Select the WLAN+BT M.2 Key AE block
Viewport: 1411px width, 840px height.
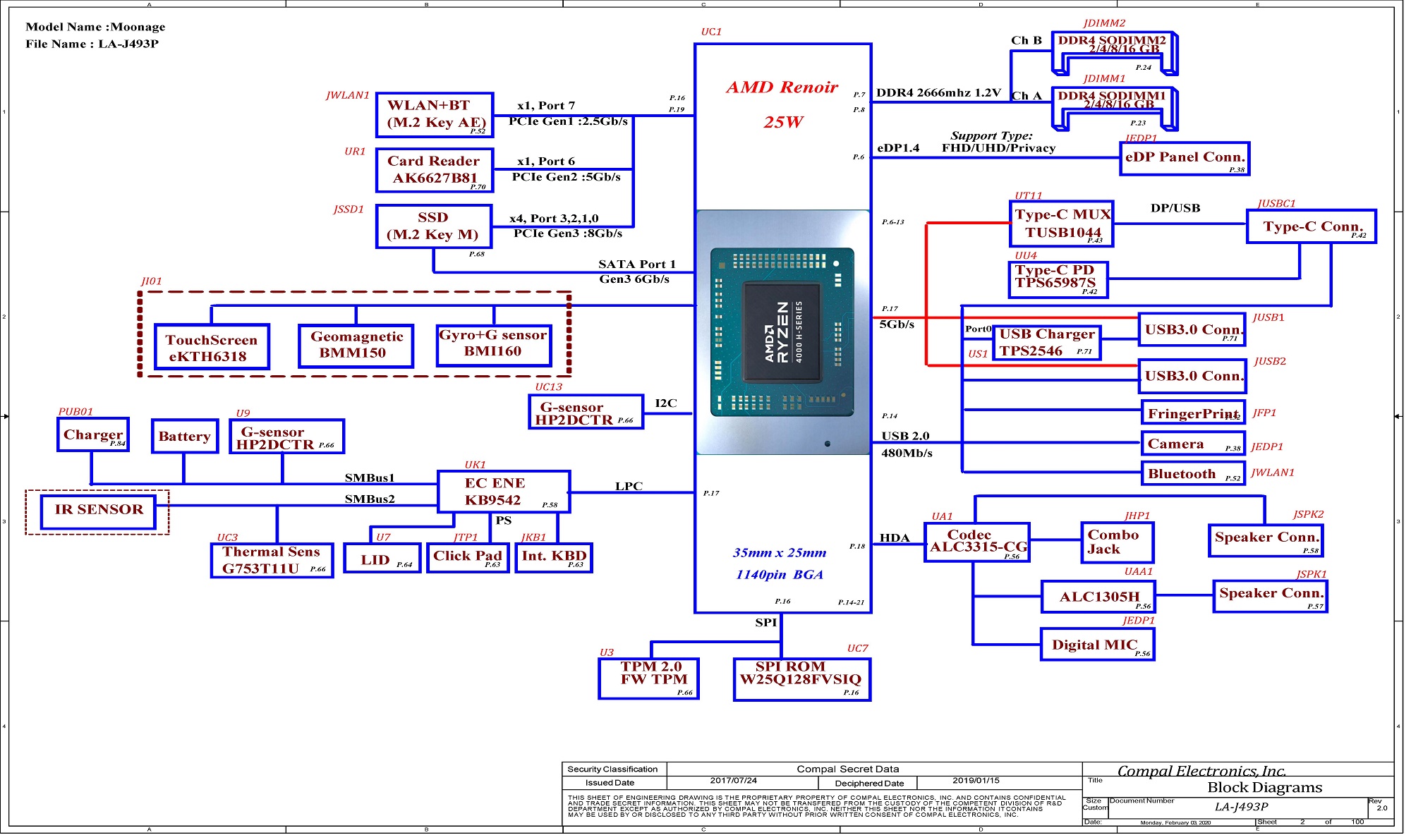[435, 115]
